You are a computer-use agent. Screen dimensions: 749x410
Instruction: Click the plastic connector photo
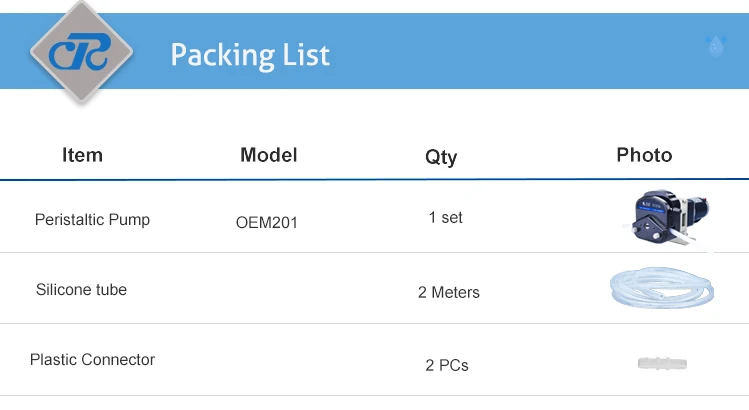click(662, 362)
